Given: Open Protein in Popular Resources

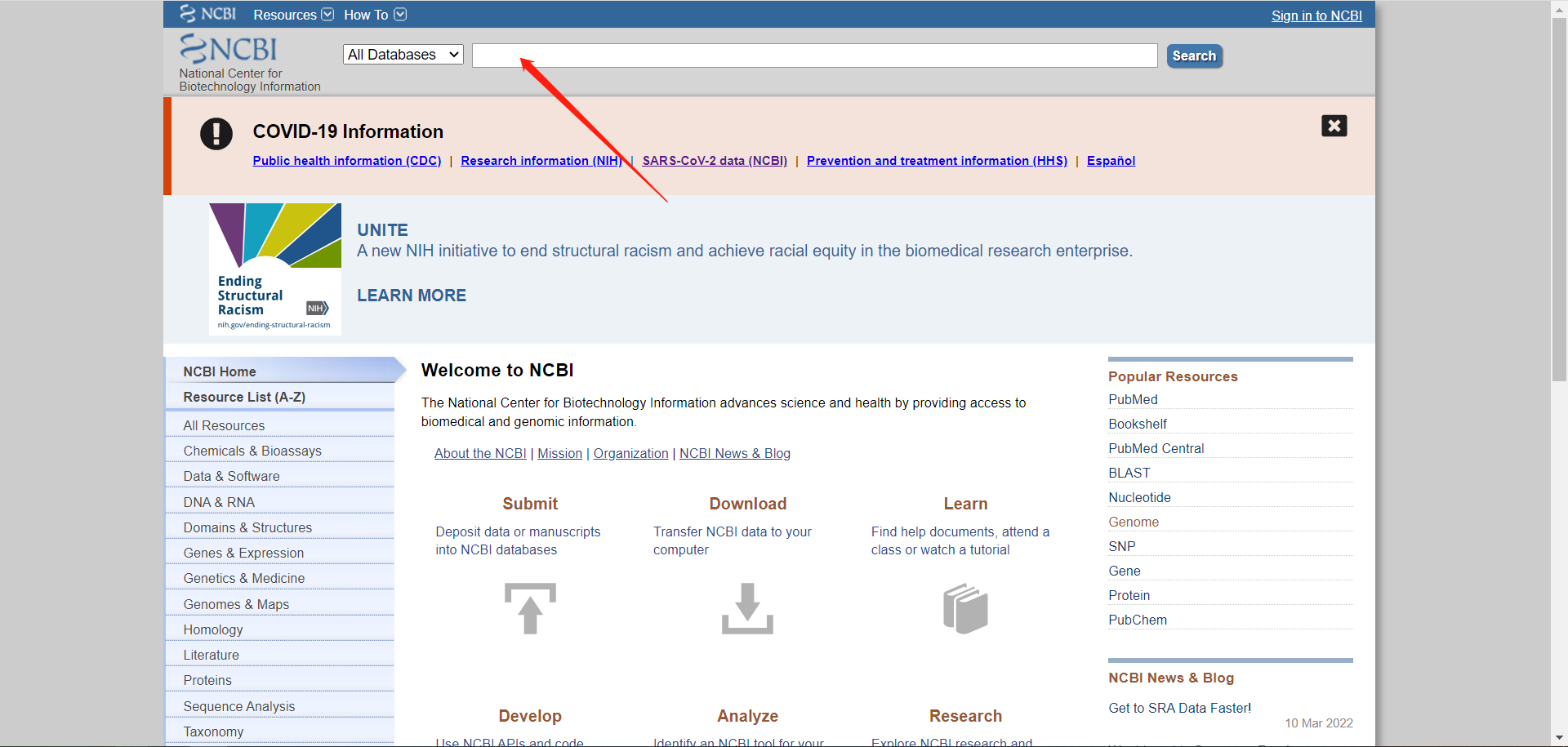Looking at the screenshot, I should pos(1129,595).
